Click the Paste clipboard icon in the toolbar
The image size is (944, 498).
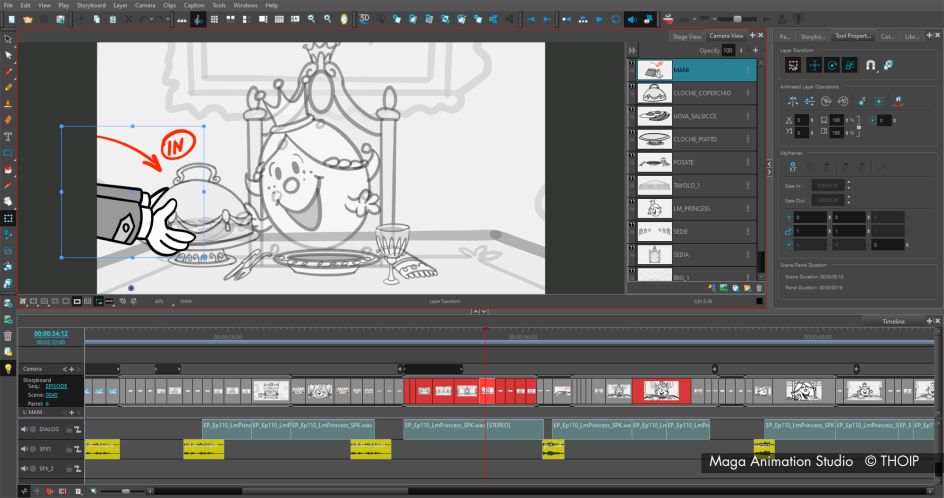point(113,19)
